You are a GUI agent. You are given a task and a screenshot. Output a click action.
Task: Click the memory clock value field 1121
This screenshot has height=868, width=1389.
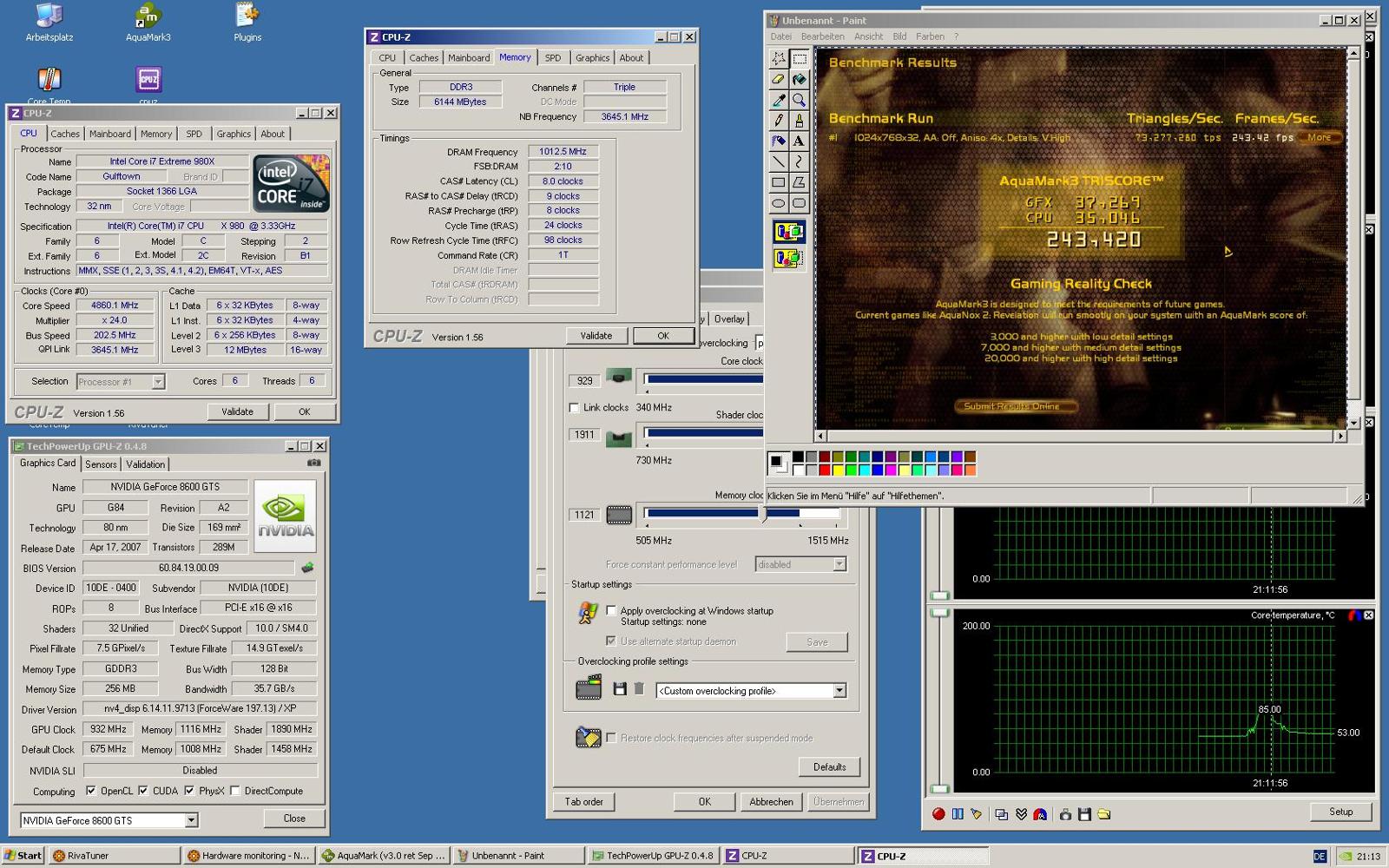click(584, 515)
